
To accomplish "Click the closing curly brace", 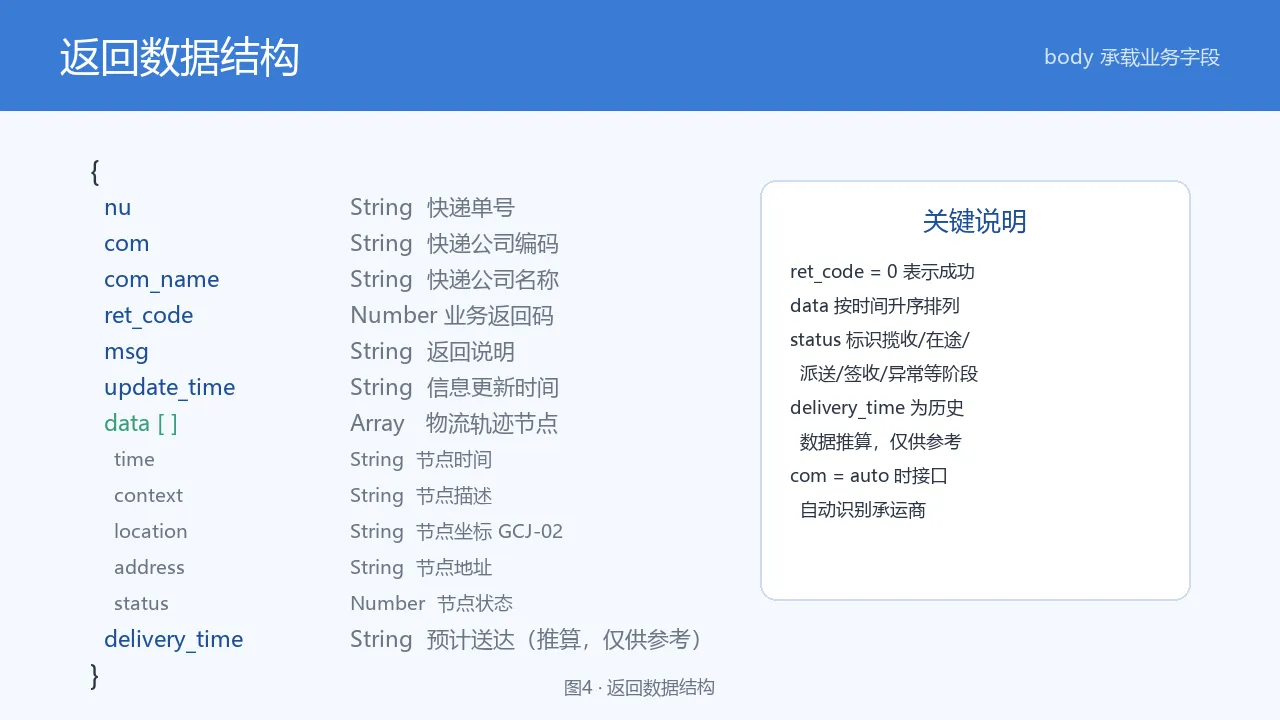I will tap(95, 676).
